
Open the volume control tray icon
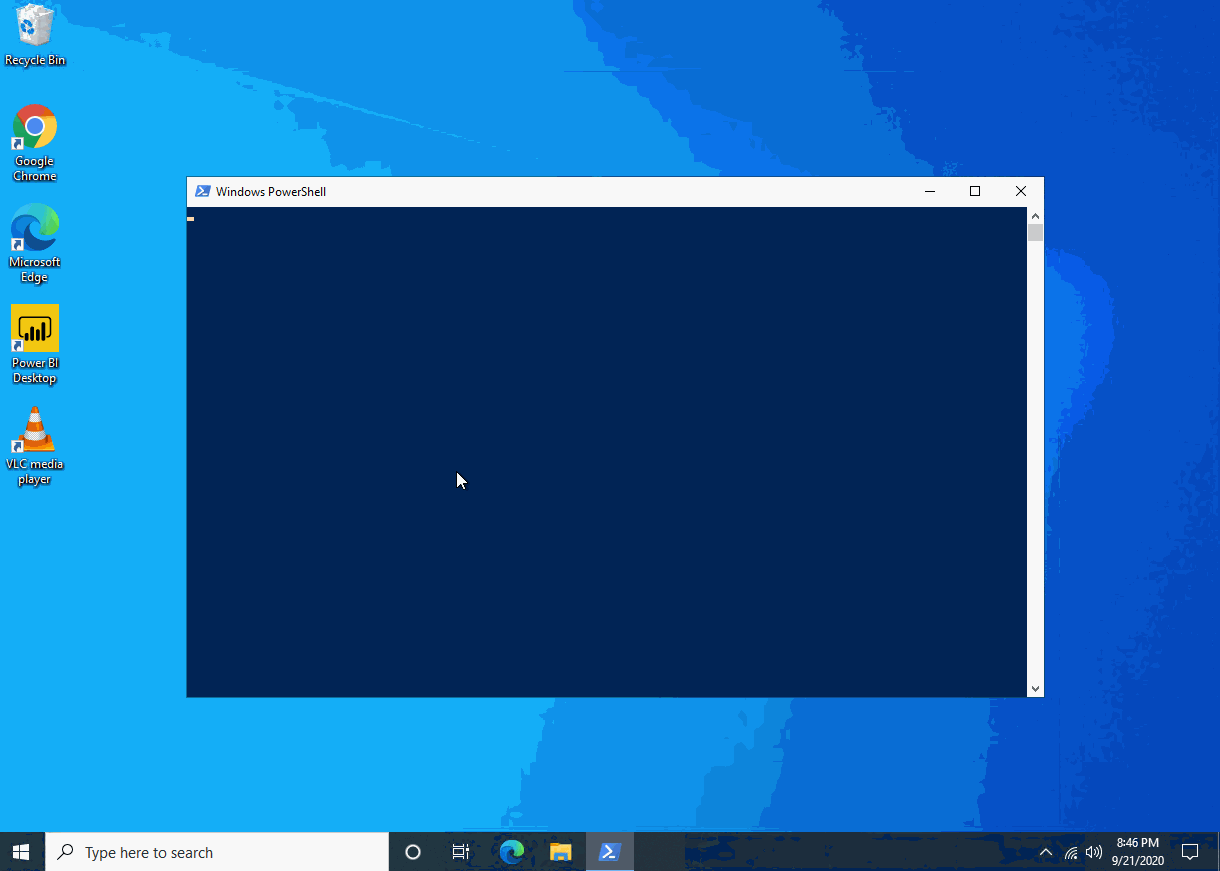pyautogui.click(x=1094, y=853)
